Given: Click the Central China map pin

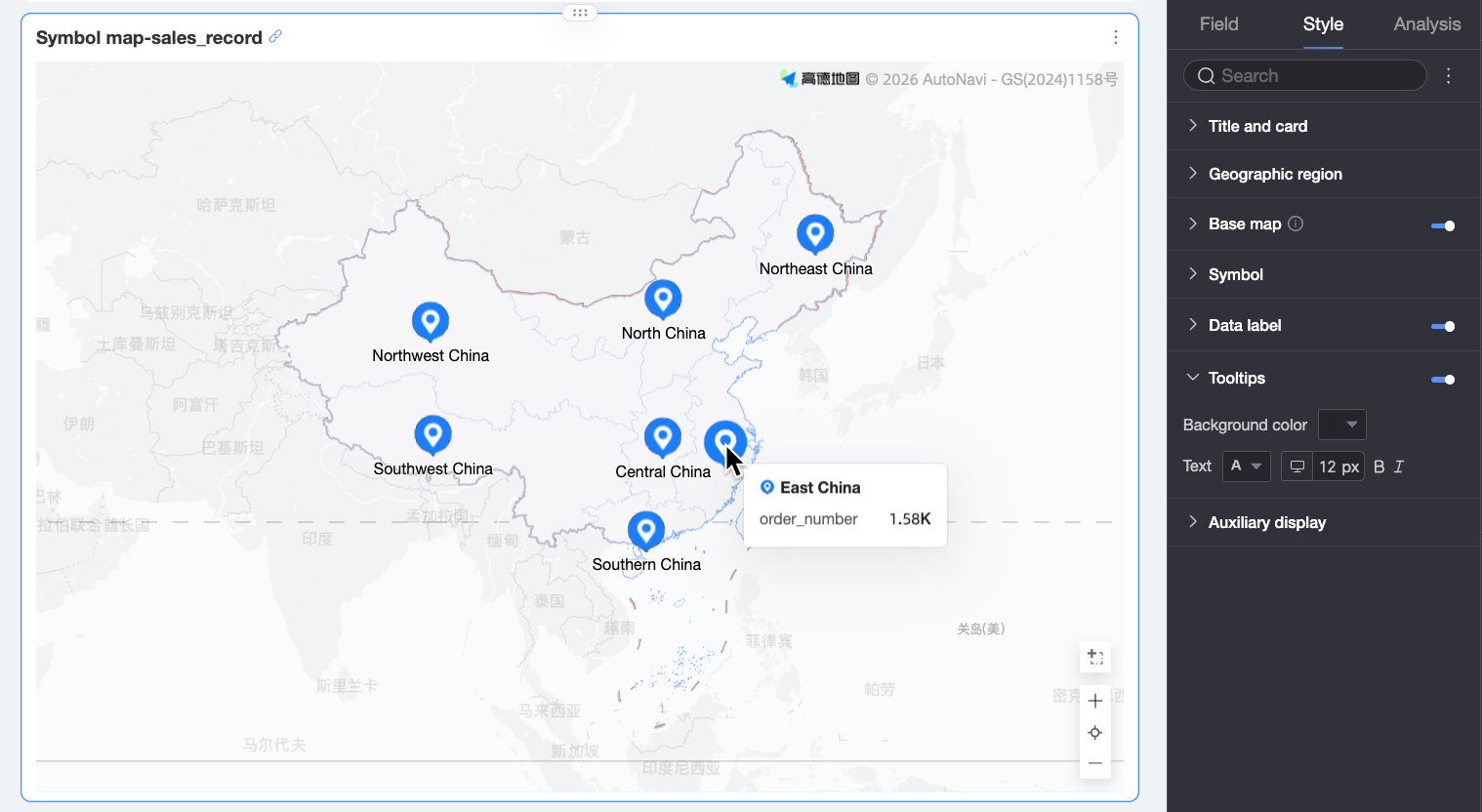Looking at the screenshot, I should (x=663, y=437).
